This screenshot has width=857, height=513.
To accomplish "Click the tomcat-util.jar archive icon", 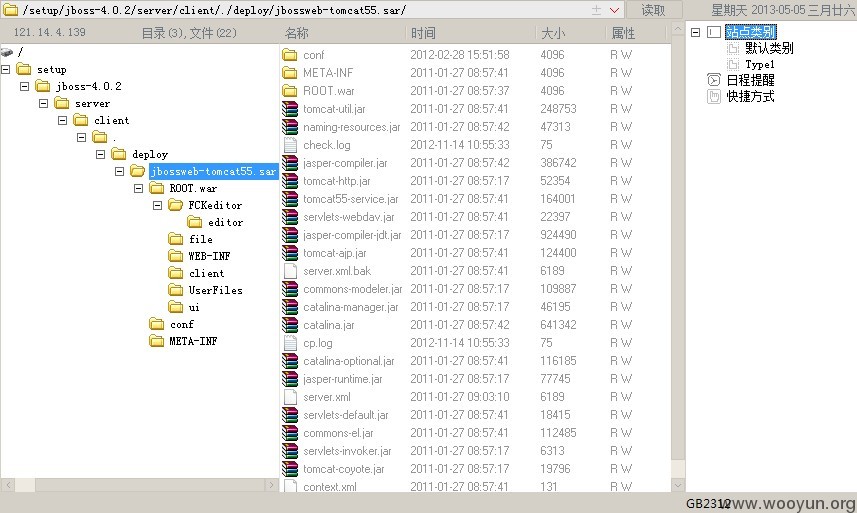I will tap(290, 109).
